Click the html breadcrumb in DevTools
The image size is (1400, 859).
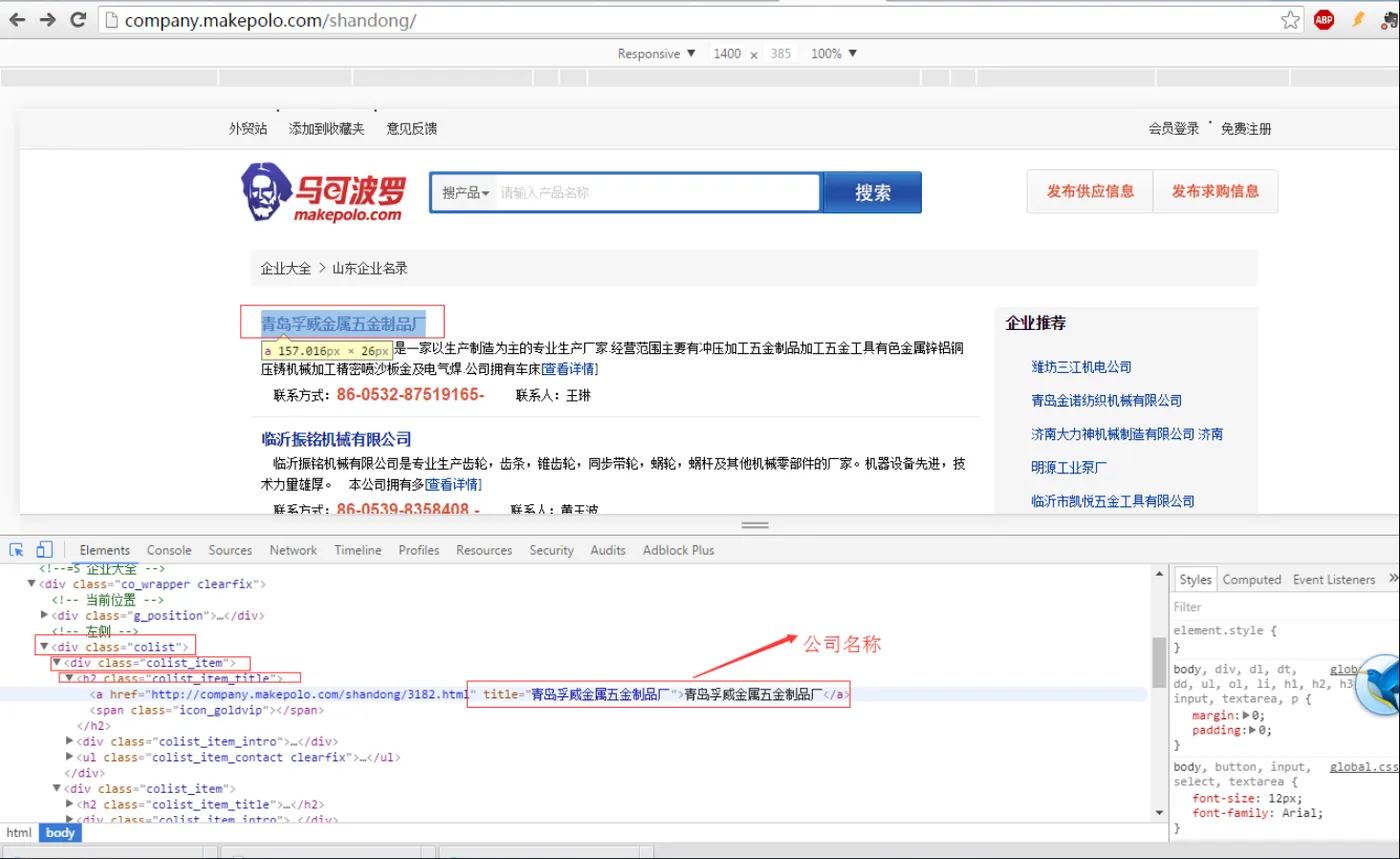(19, 833)
